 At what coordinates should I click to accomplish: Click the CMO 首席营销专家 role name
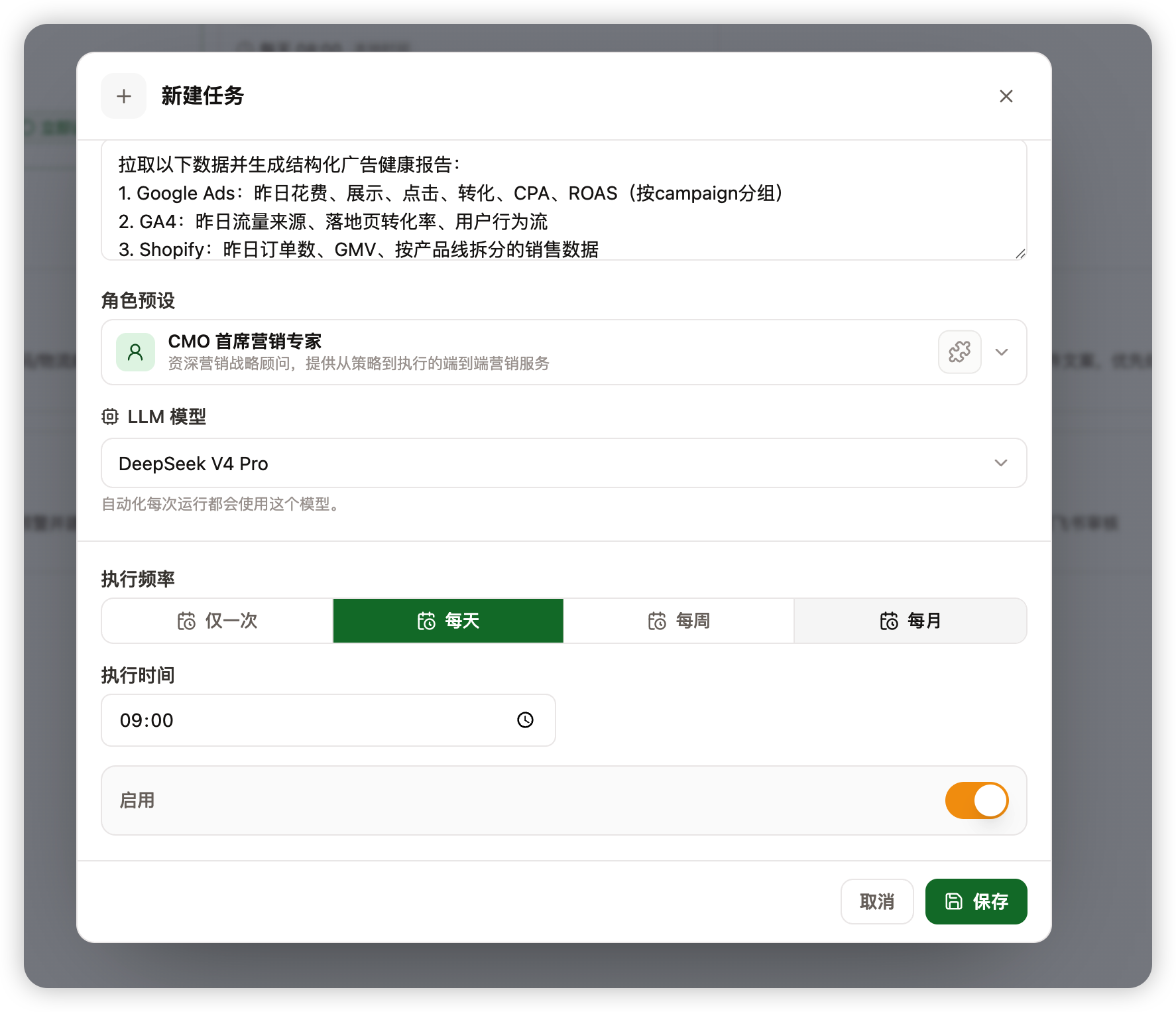245,342
